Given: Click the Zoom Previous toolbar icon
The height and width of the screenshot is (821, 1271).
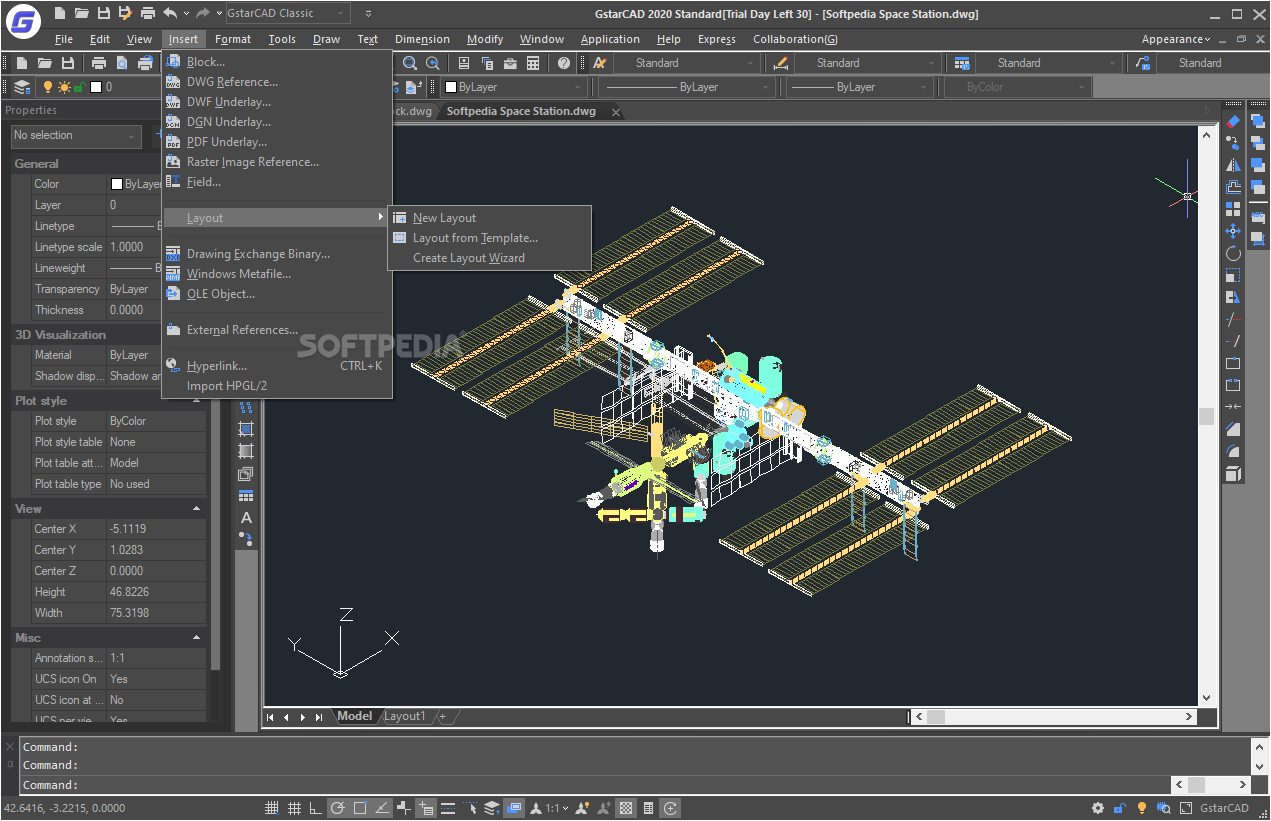Looking at the screenshot, I should (433, 63).
